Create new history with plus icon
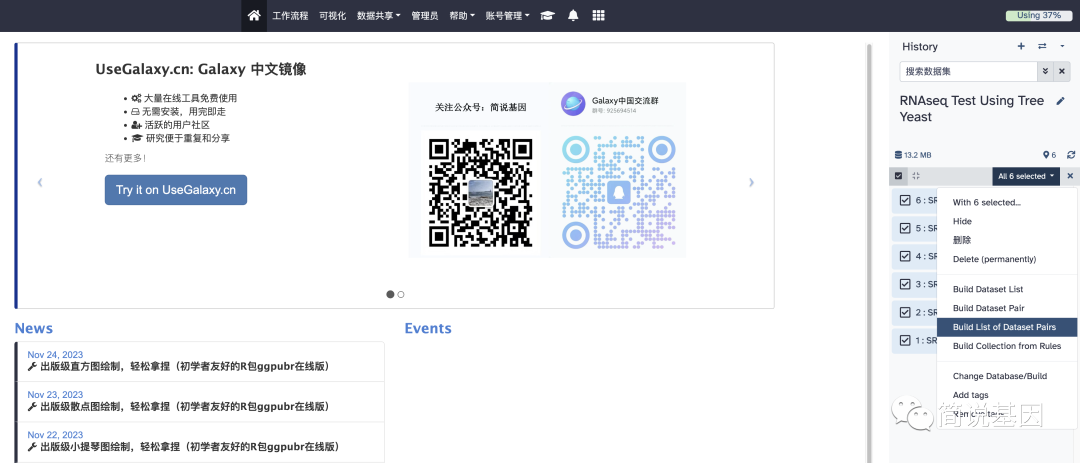 pyautogui.click(x=1021, y=46)
